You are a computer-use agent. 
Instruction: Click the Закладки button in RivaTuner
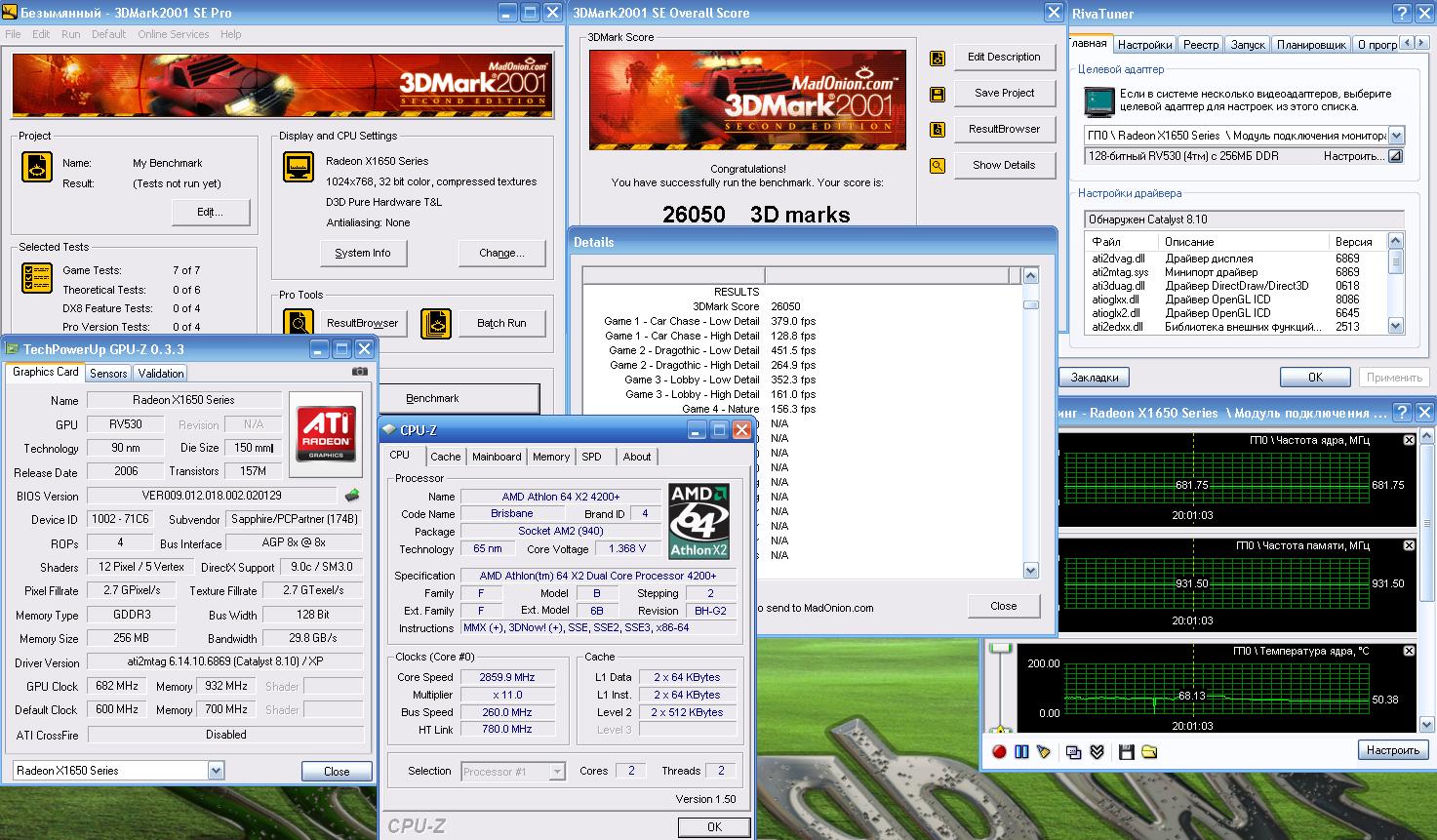point(1095,378)
